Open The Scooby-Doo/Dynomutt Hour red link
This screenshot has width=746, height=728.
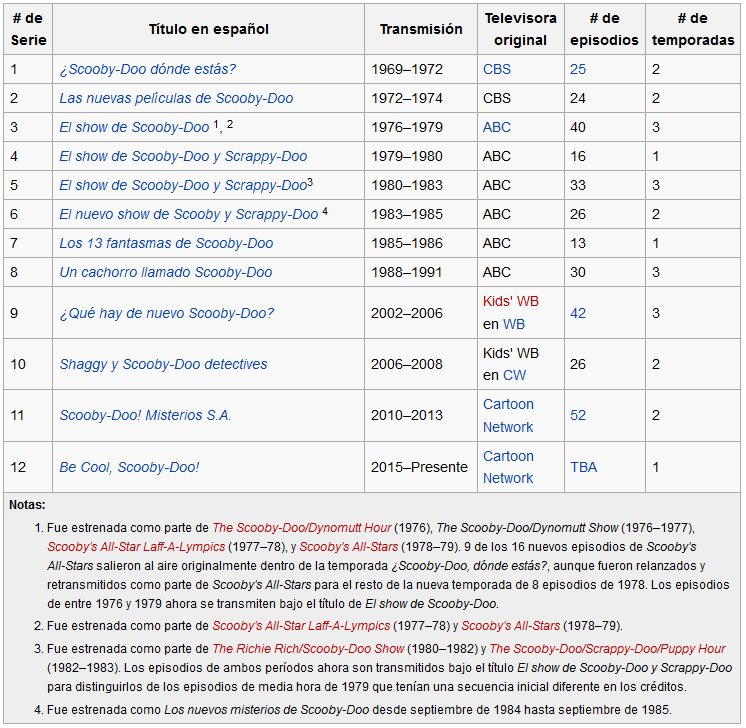tap(302, 528)
